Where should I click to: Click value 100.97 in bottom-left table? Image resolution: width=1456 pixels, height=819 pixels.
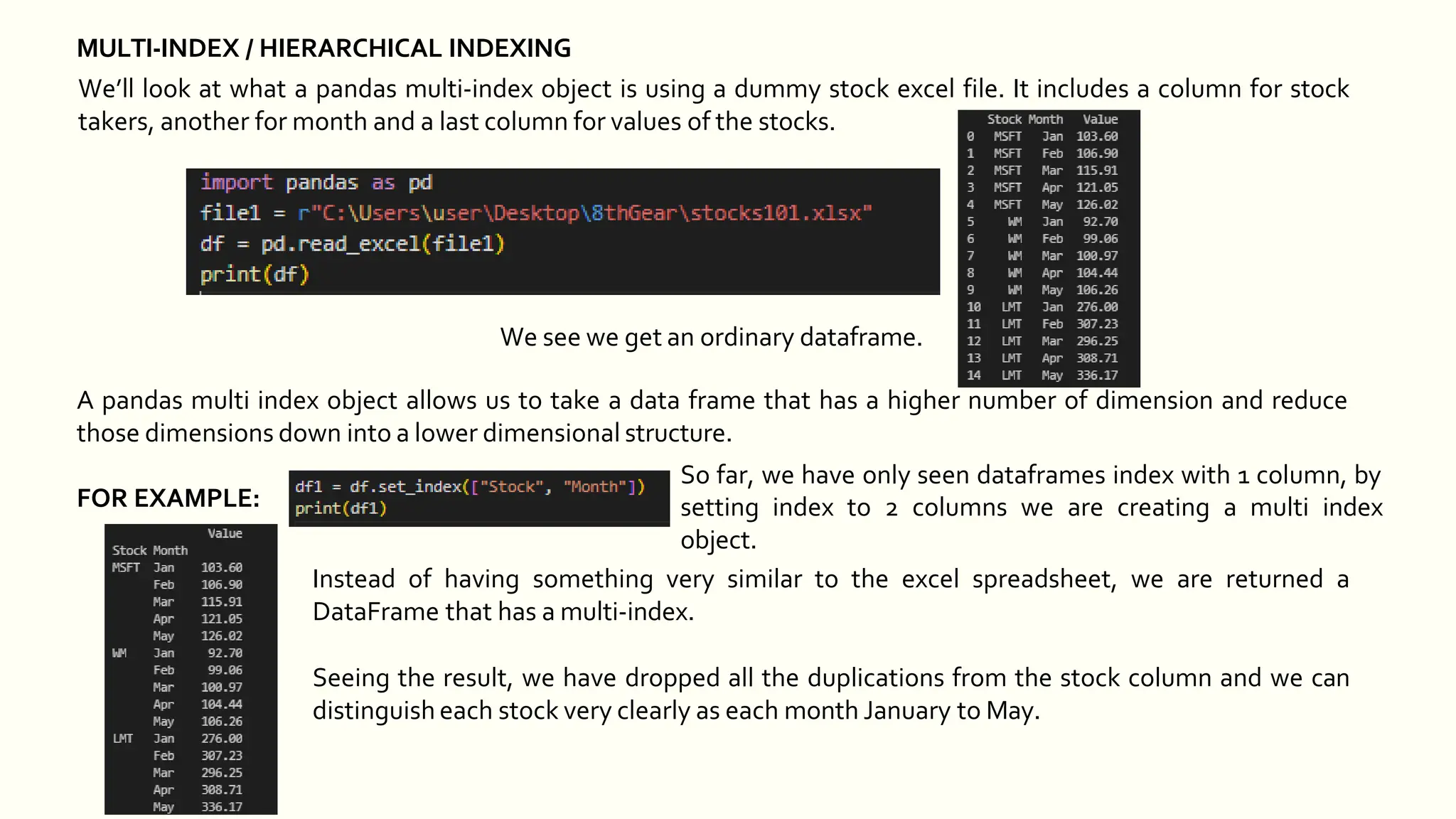click(222, 687)
